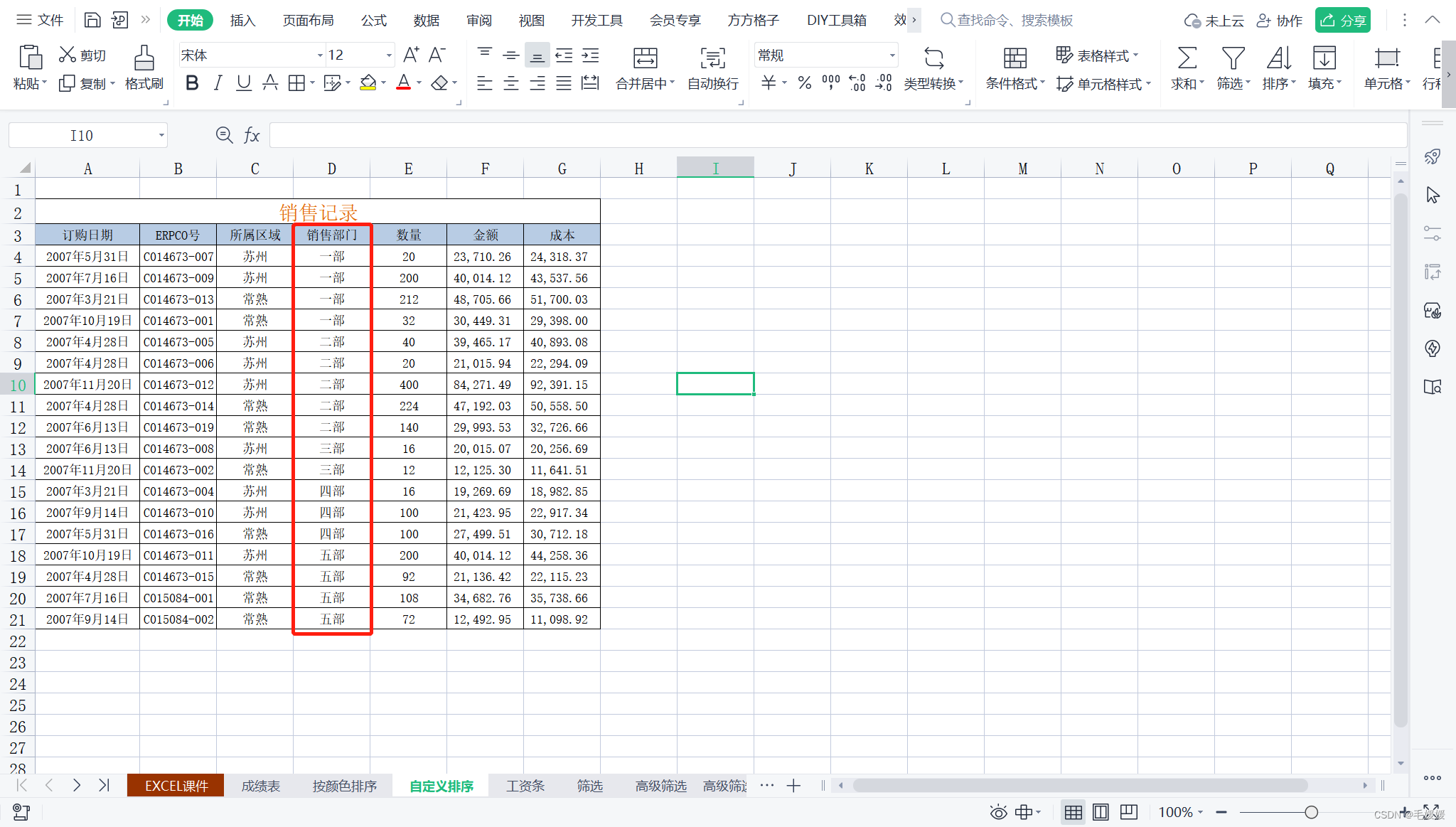Click the font color red swatch button
This screenshot has height=827, width=1456.
point(403,83)
